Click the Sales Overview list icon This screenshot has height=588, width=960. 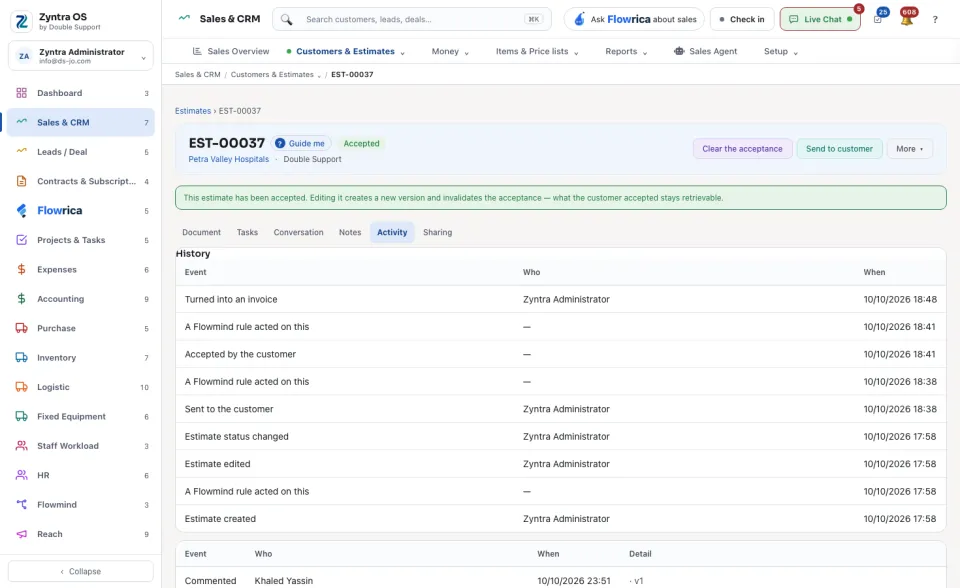[197, 51]
